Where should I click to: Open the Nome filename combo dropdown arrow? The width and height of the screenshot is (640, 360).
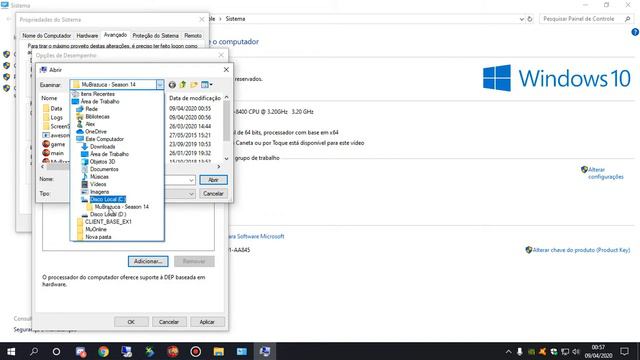pyautogui.click(x=191, y=180)
